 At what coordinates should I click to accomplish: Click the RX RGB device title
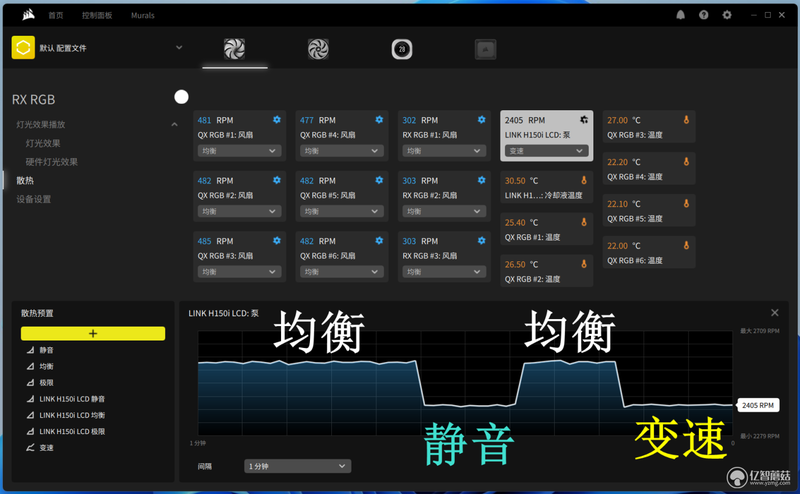pos(34,100)
